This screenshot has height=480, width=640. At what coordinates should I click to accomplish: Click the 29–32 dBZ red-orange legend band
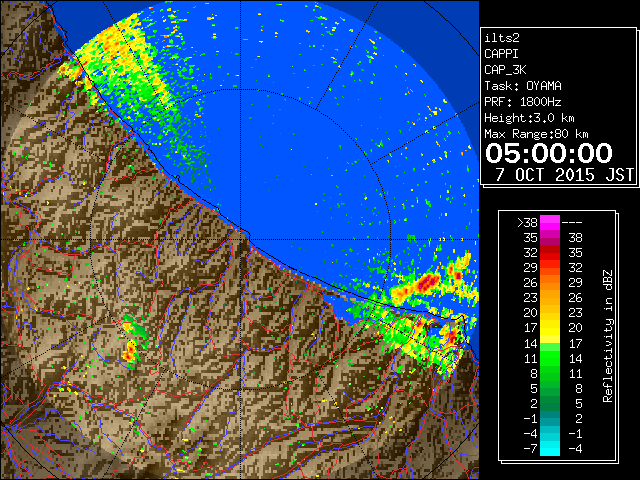pyautogui.click(x=550, y=267)
